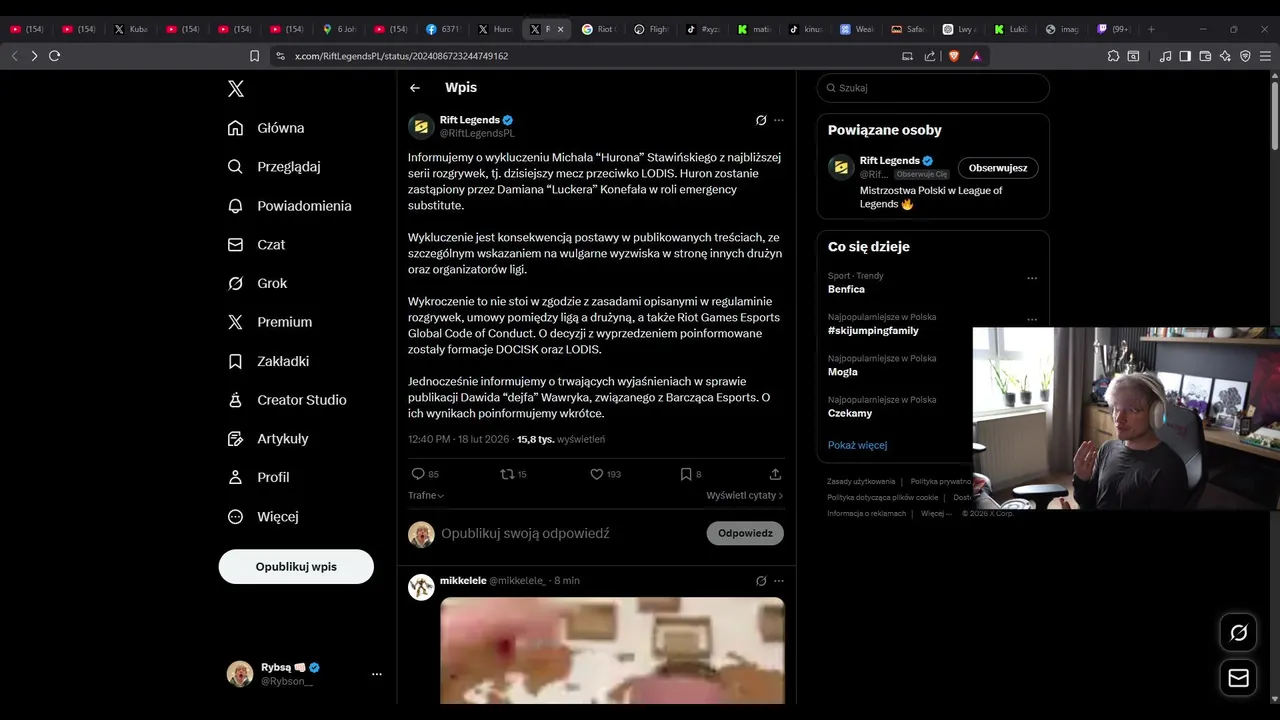Click the address bar URL
The width and height of the screenshot is (1280, 720).
tap(401, 56)
